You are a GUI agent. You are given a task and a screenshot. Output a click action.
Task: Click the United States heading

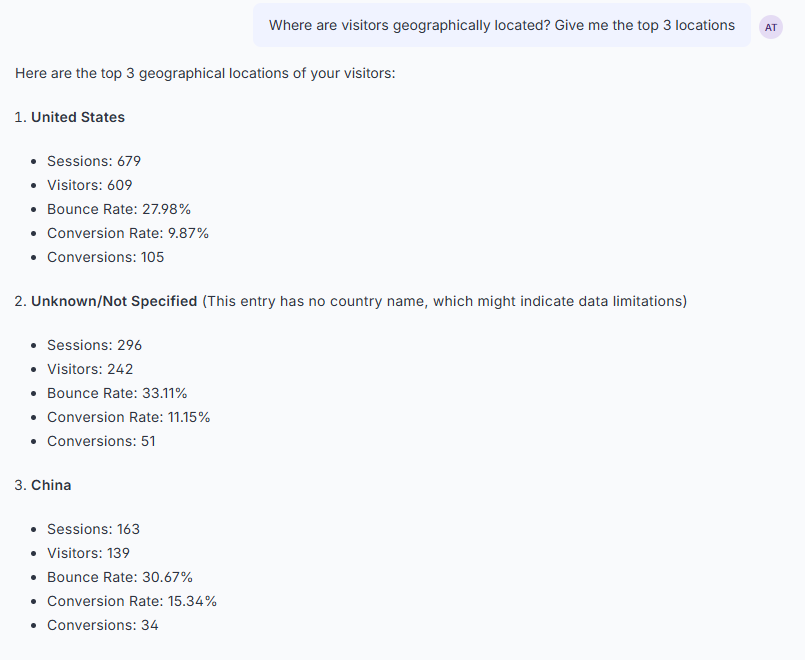tap(78, 117)
